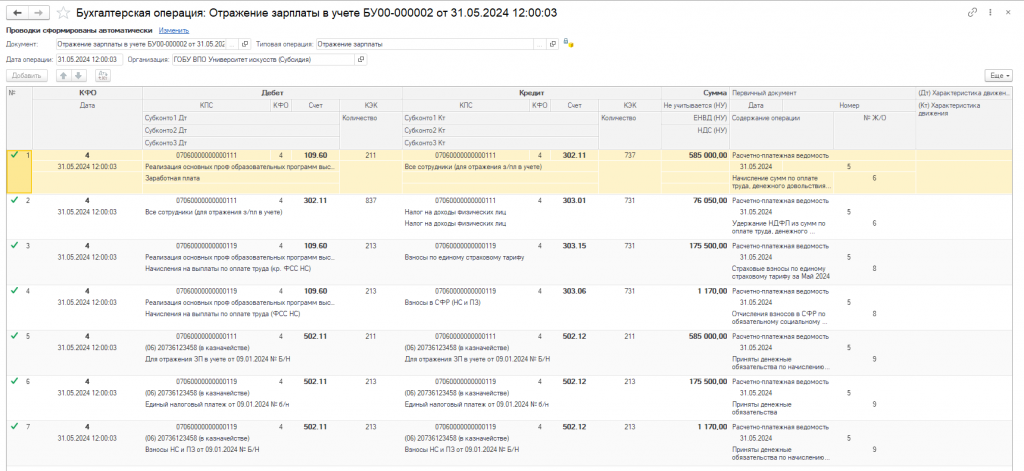Click debit cell Единый налоговый платеж от 09.01.2024
Image resolution: width=1024 pixels, height=471 pixels.
[217, 404]
